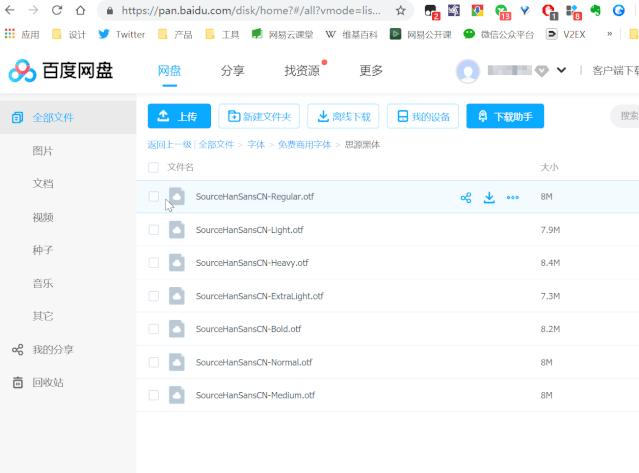Click the browser forward arrow
The height and width of the screenshot is (473, 639).
tap(33, 10)
